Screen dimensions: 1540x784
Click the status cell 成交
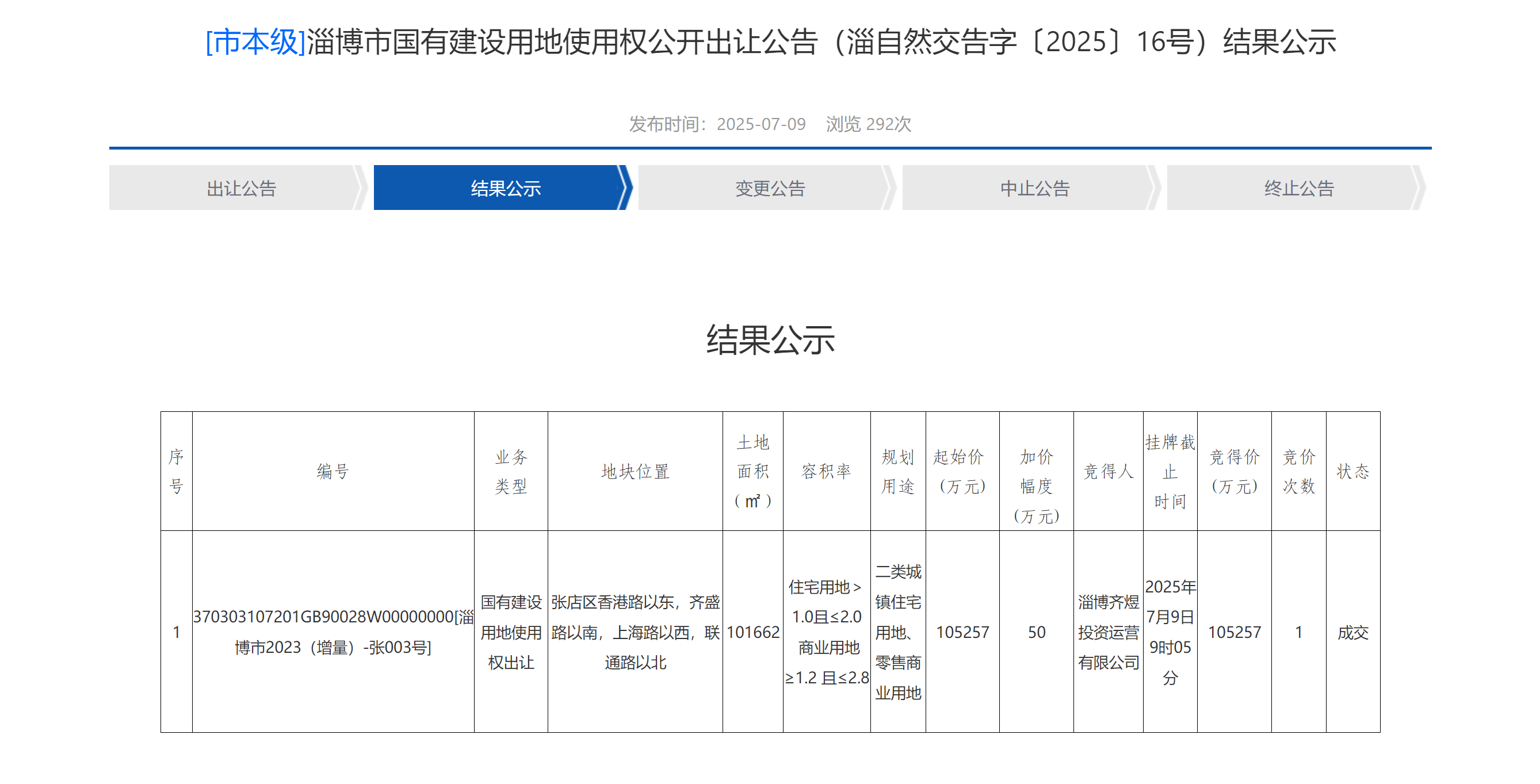pyautogui.click(x=1353, y=632)
